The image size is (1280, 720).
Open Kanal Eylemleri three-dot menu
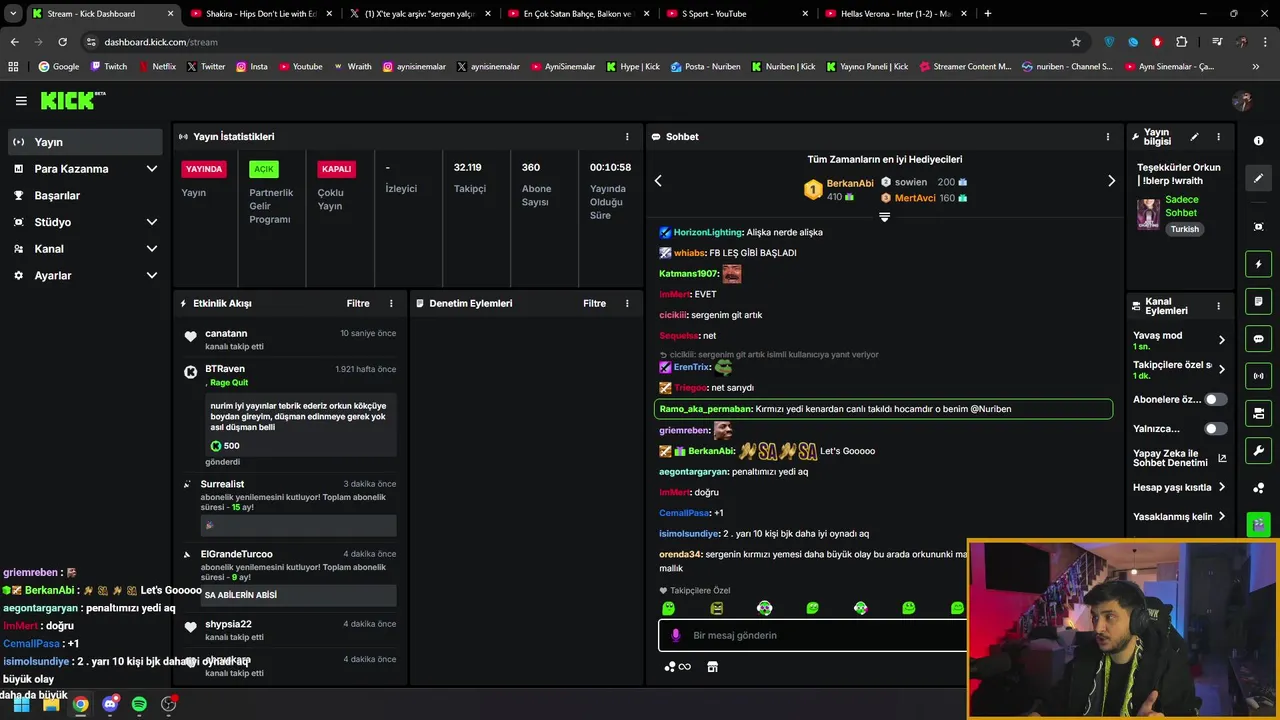(1218, 306)
